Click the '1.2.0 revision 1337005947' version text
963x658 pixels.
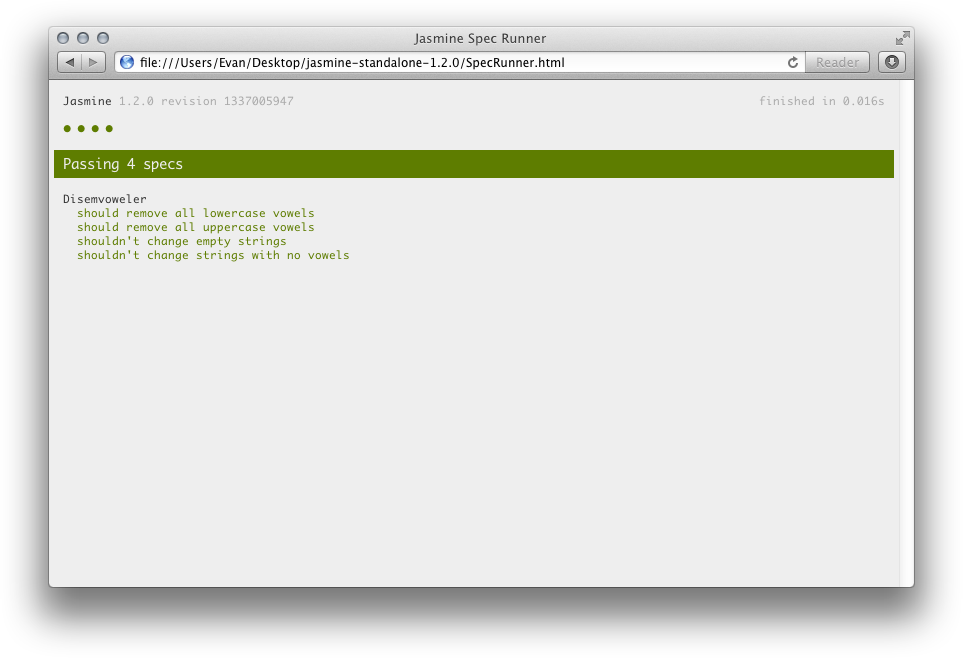pos(206,101)
